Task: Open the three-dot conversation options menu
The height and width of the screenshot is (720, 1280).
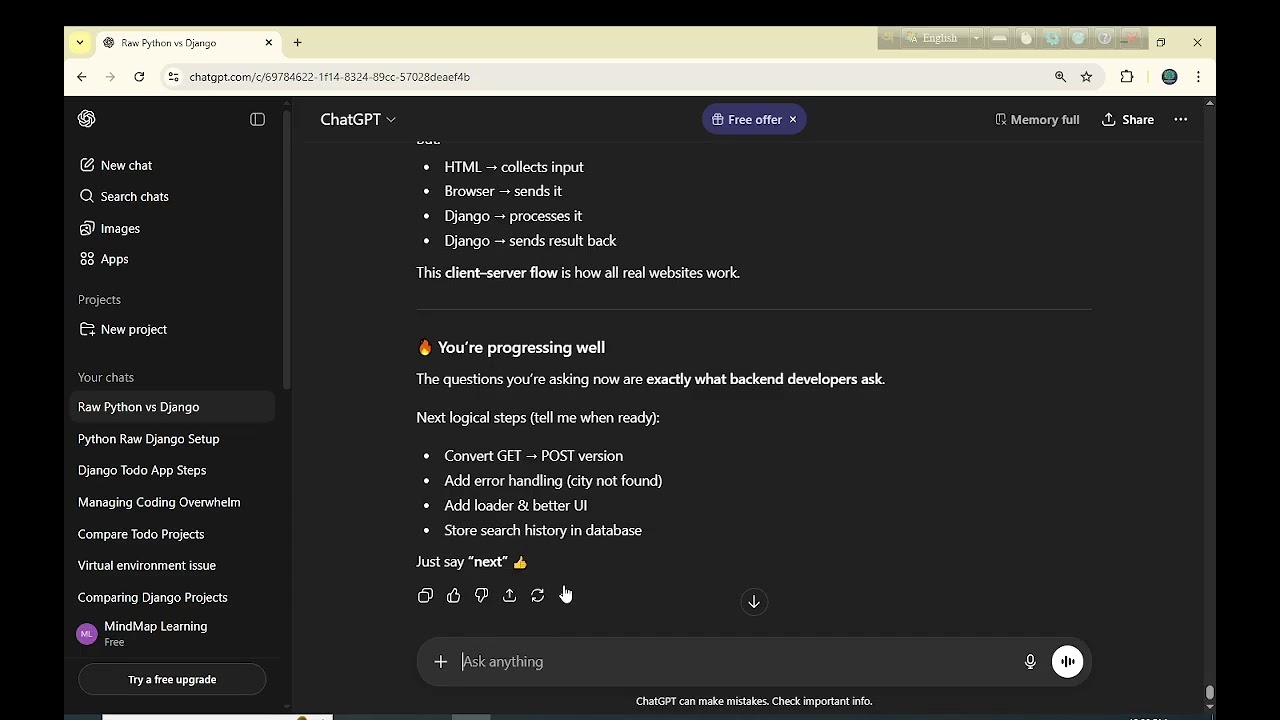Action: click(x=1181, y=119)
